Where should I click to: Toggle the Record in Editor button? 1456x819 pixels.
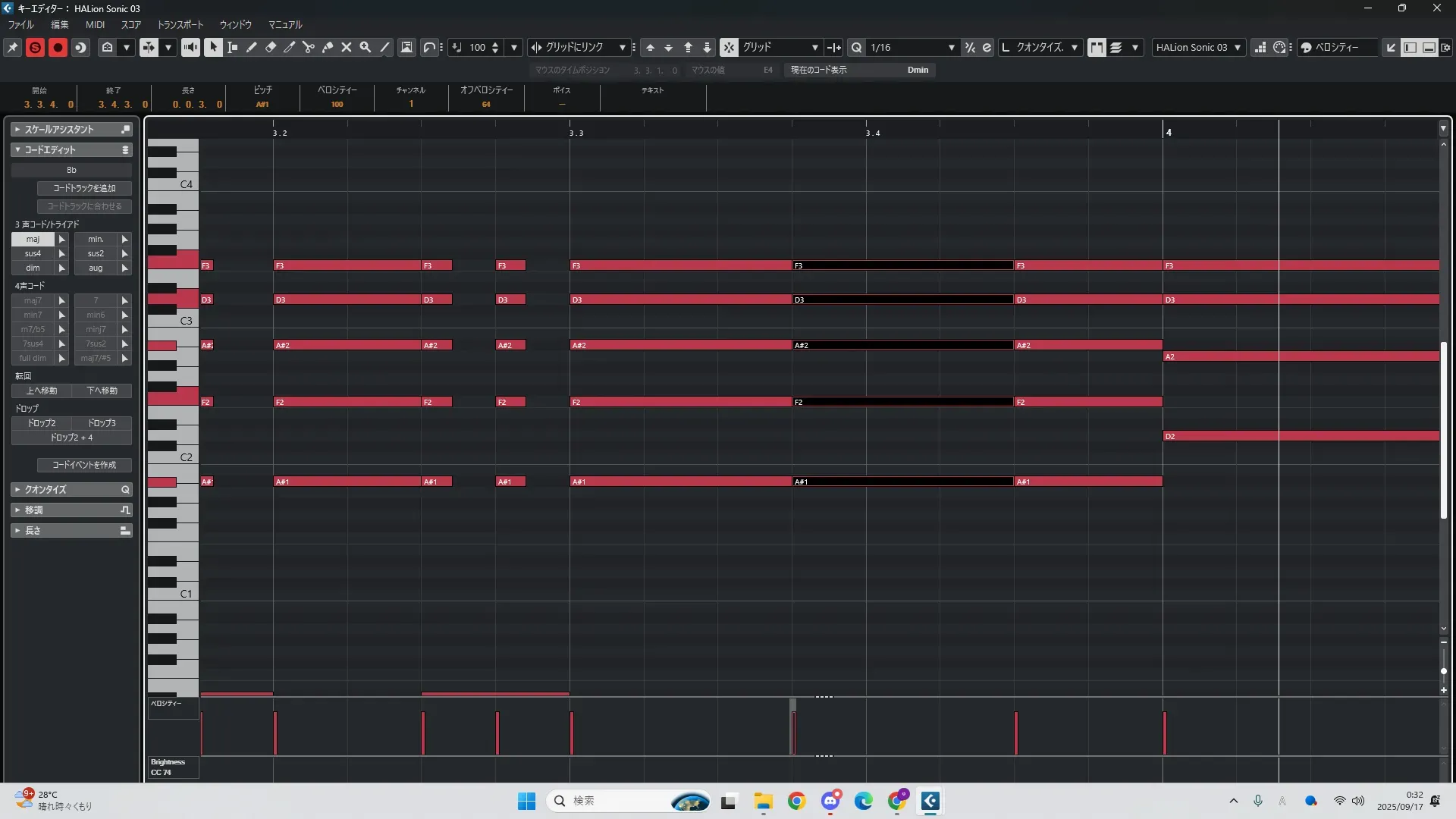58,47
